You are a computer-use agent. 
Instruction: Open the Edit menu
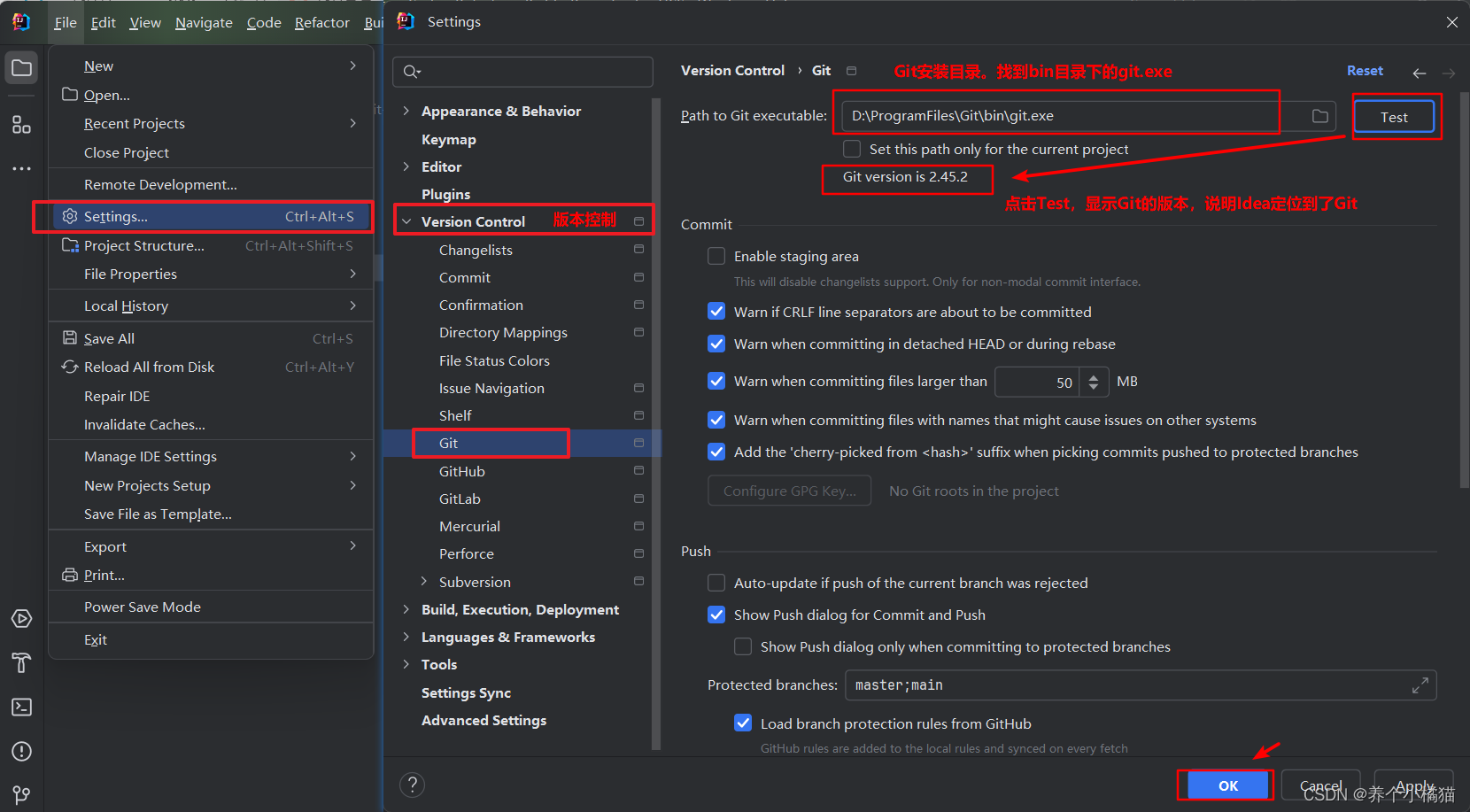tap(104, 22)
